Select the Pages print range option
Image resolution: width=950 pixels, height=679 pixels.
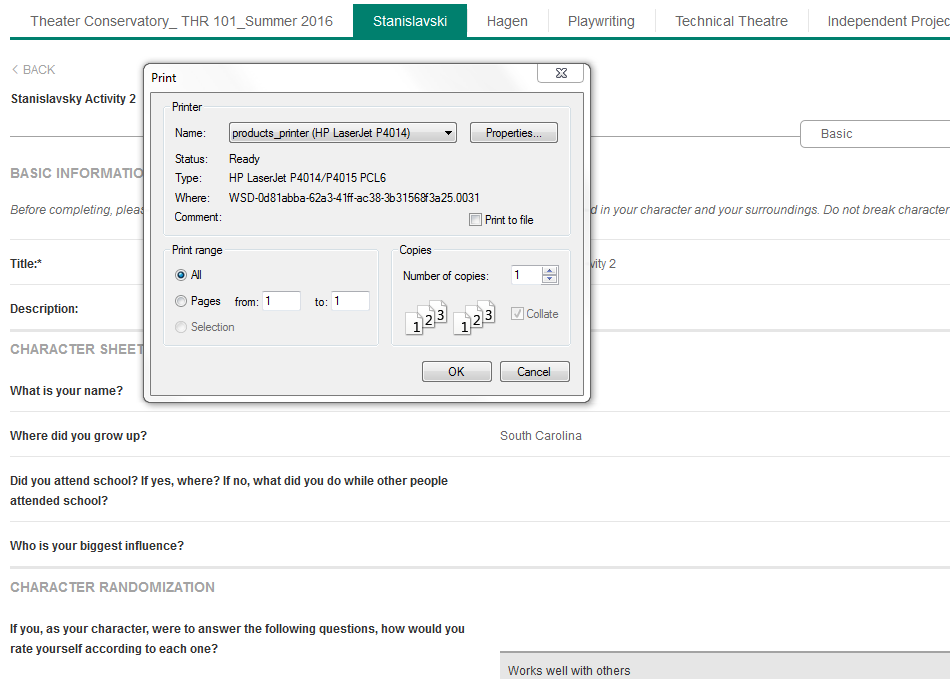pyautogui.click(x=181, y=301)
